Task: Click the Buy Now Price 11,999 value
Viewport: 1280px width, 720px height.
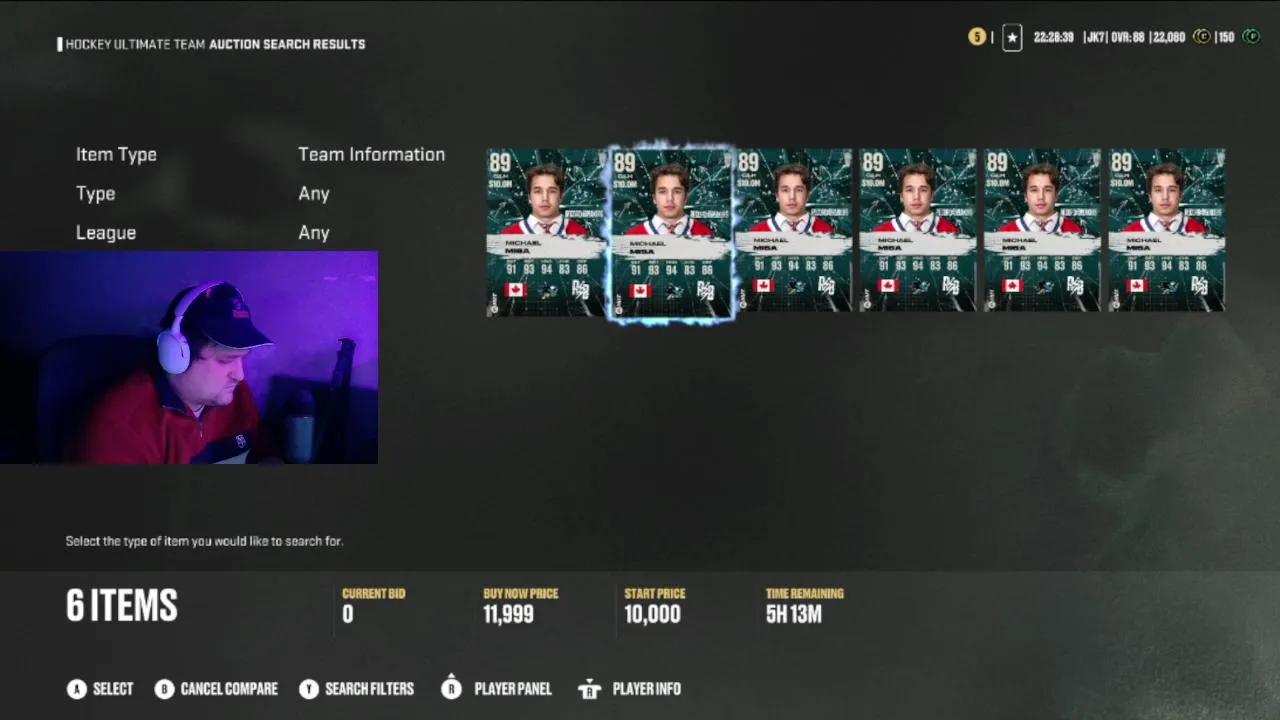Action: [x=508, y=614]
